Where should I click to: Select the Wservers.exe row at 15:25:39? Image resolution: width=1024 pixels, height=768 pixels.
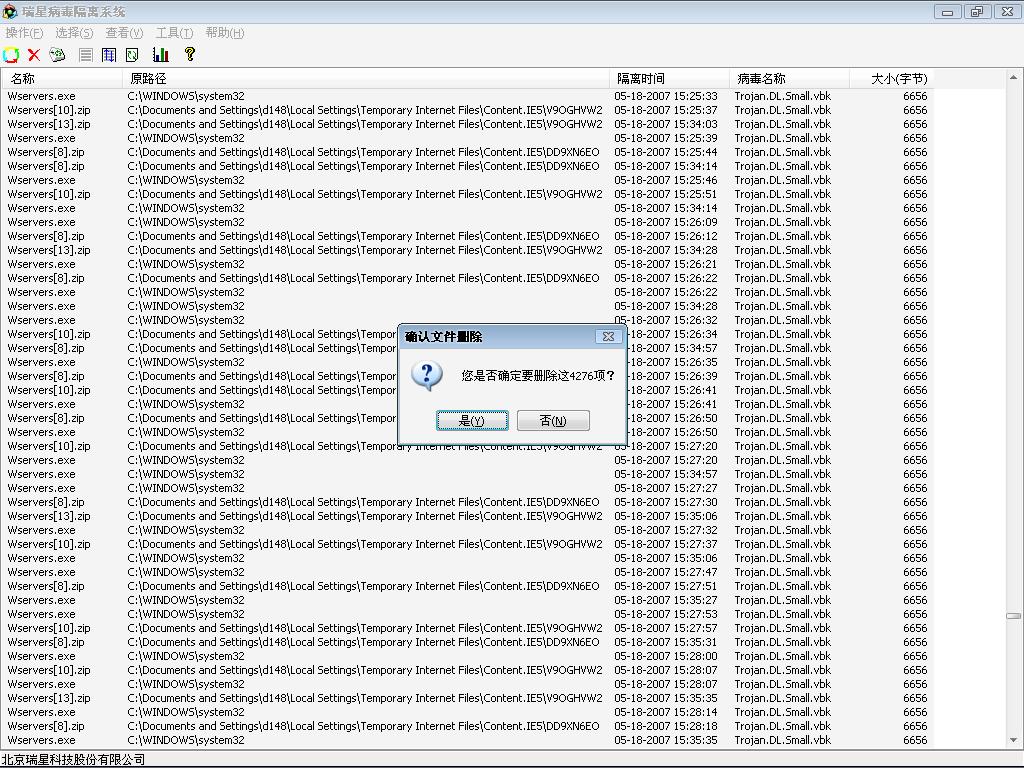[467, 138]
